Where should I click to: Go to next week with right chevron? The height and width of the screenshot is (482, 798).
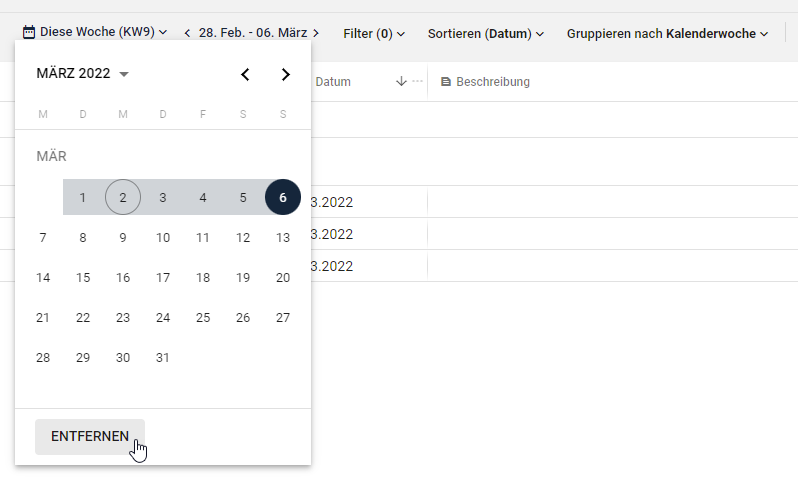pyautogui.click(x=316, y=34)
